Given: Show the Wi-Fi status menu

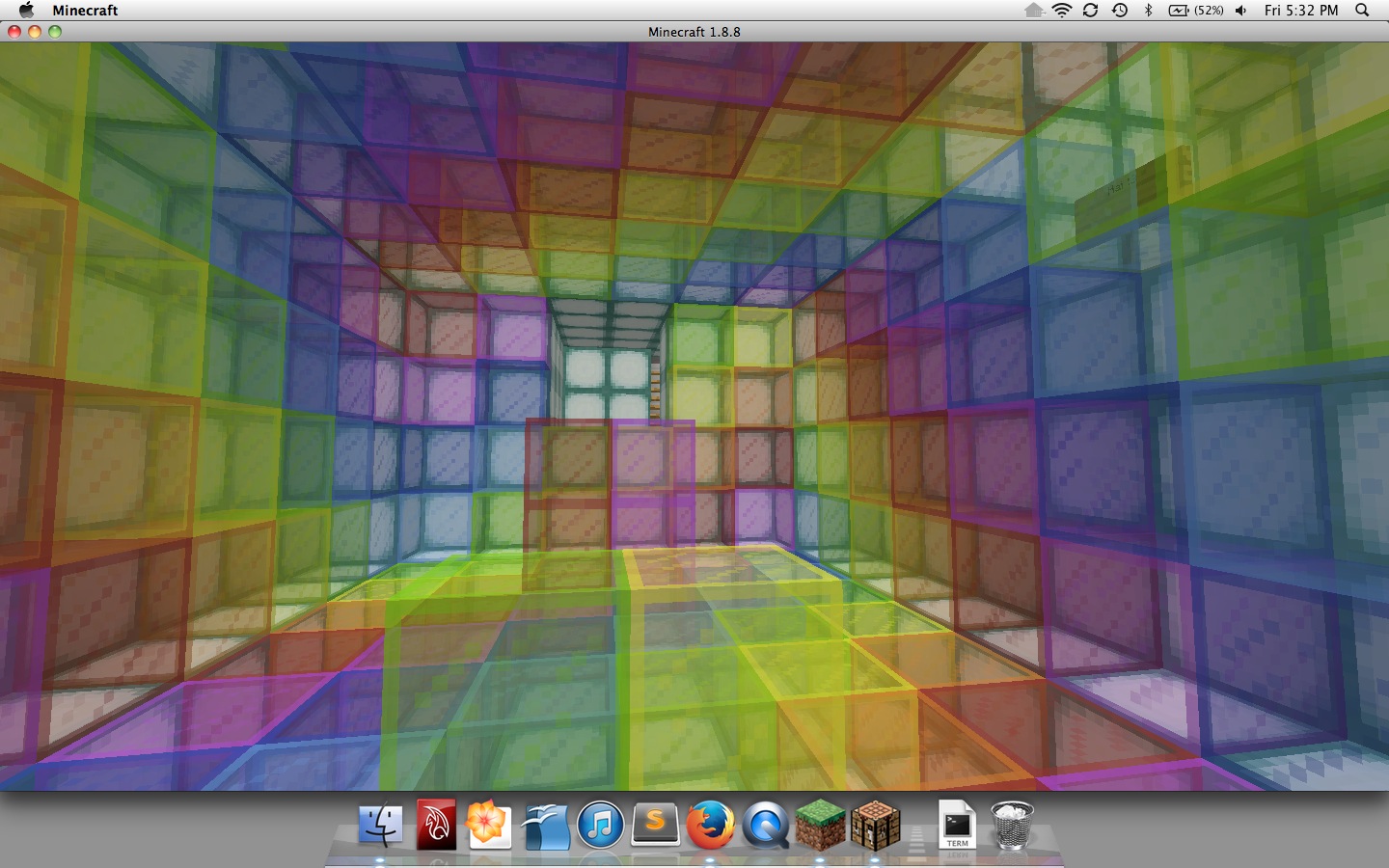Looking at the screenshot, I should (1062, 11).
